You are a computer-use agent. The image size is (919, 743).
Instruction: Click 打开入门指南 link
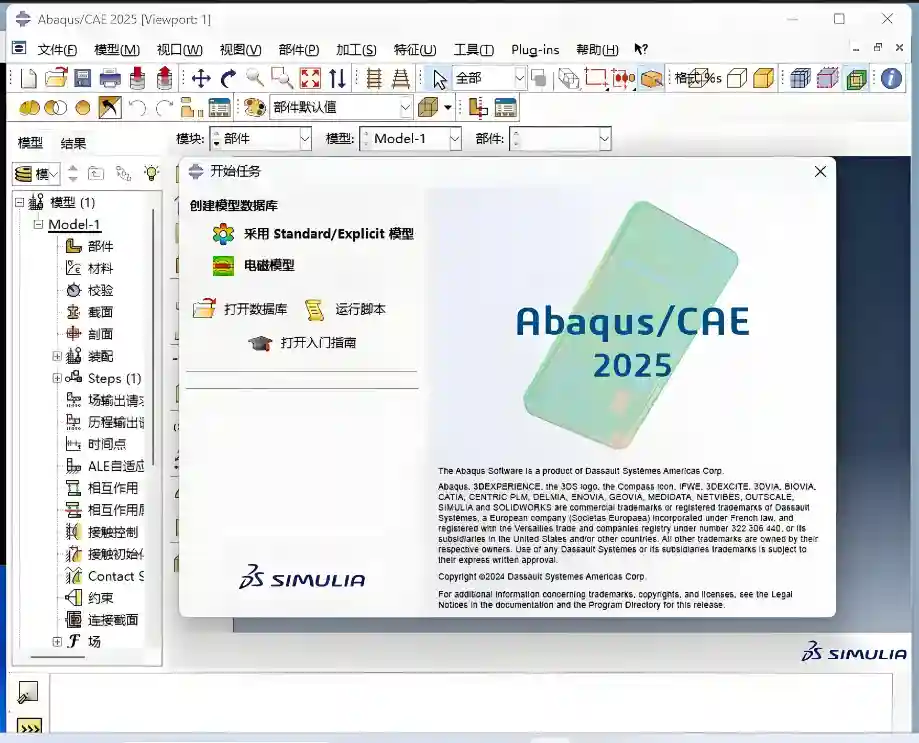click(318, 343)
